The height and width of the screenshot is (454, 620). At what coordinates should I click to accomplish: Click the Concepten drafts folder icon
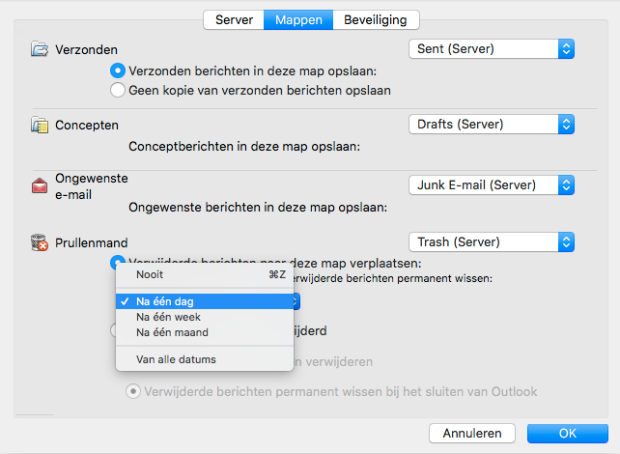tap(40, 125)
